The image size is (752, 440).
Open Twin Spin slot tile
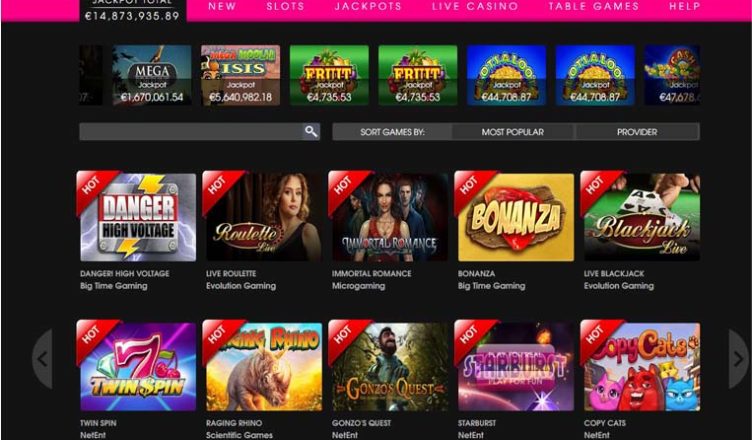(138, 367)
